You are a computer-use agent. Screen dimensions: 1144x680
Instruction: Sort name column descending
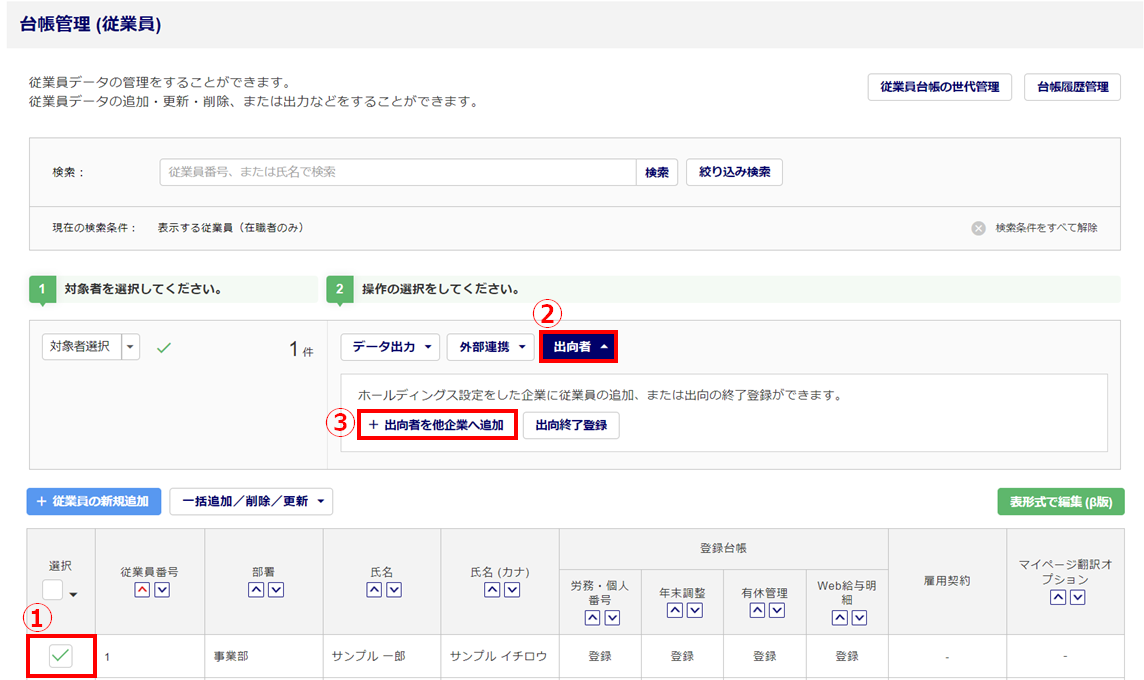pos(394,590)
